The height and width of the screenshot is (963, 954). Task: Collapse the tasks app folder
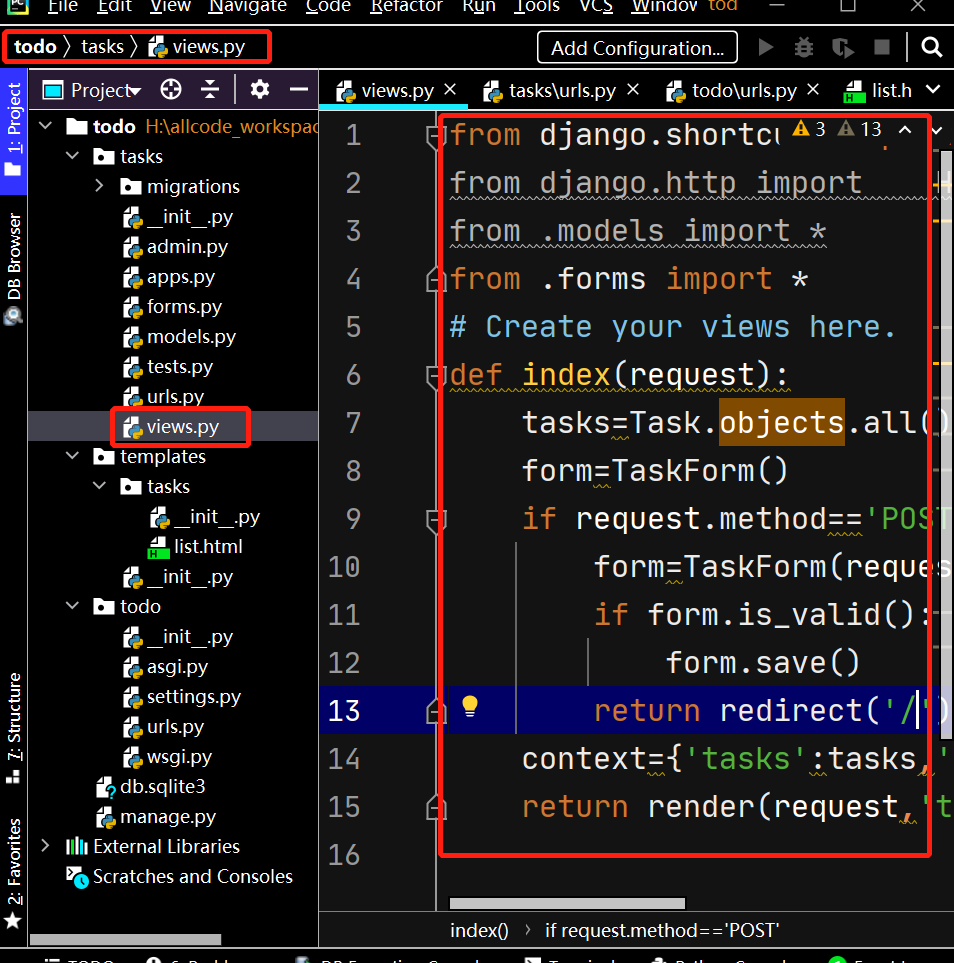click(x=72, y=156)
